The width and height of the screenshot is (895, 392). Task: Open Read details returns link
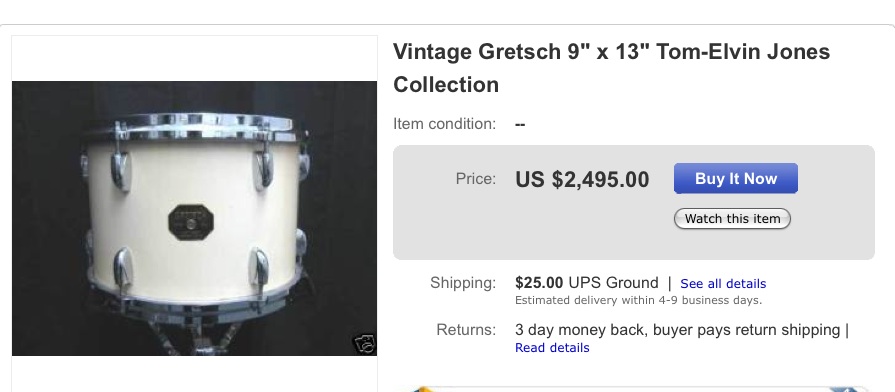pos(552,347)
